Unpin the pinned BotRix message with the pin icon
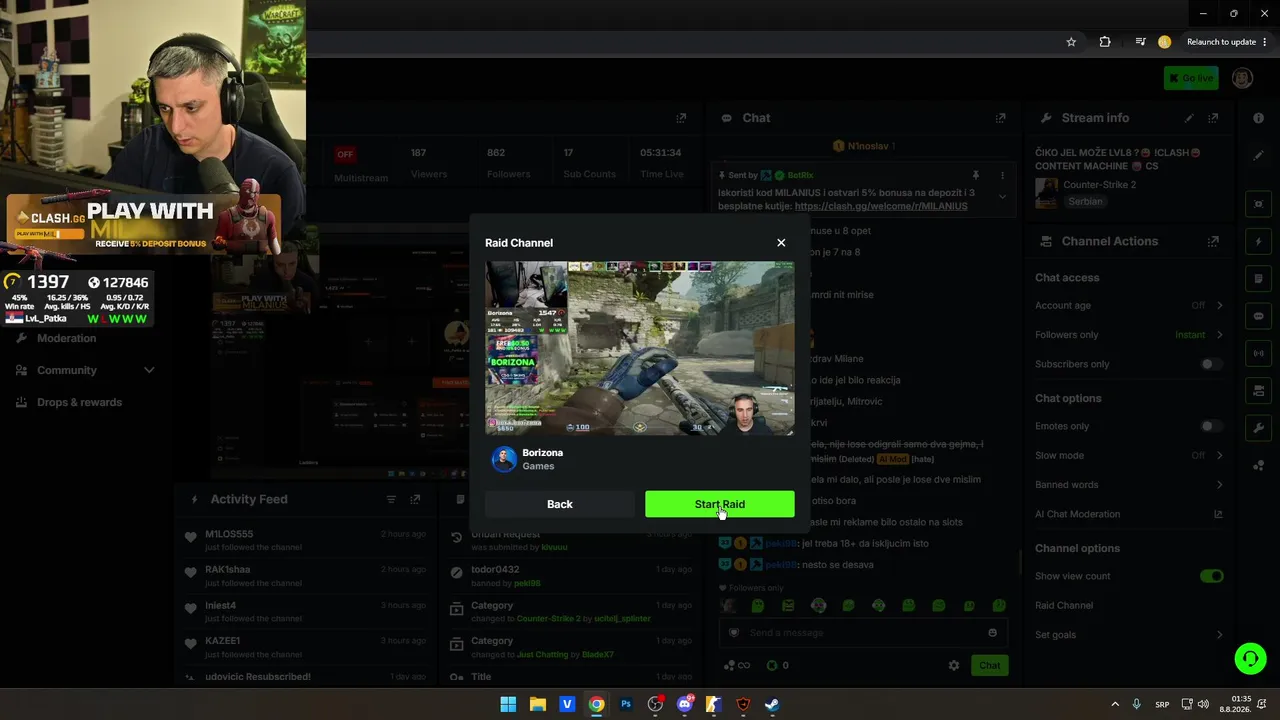Screen dimensions: 1280x720 (975, 175)
